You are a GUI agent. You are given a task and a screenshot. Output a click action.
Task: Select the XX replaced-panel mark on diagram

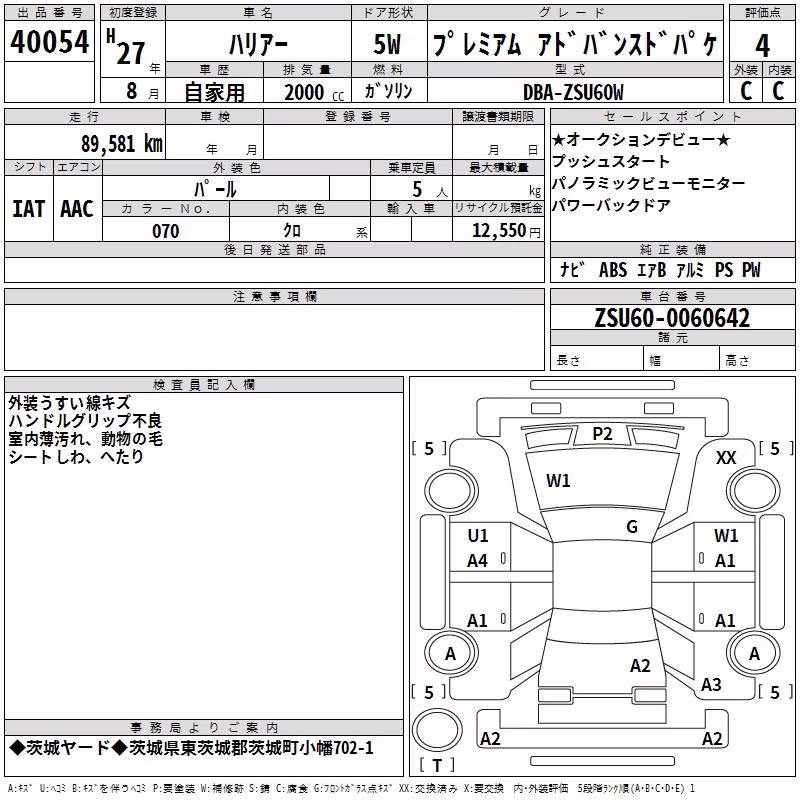tap(726, 458)
